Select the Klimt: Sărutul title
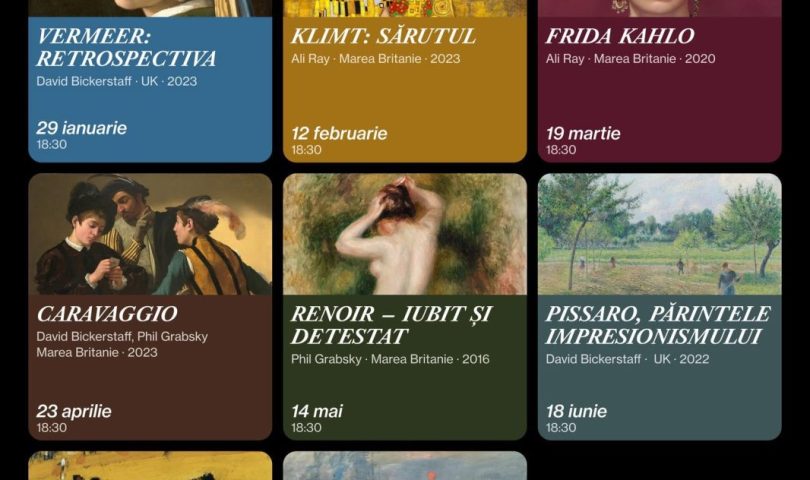 pos(383,36)
